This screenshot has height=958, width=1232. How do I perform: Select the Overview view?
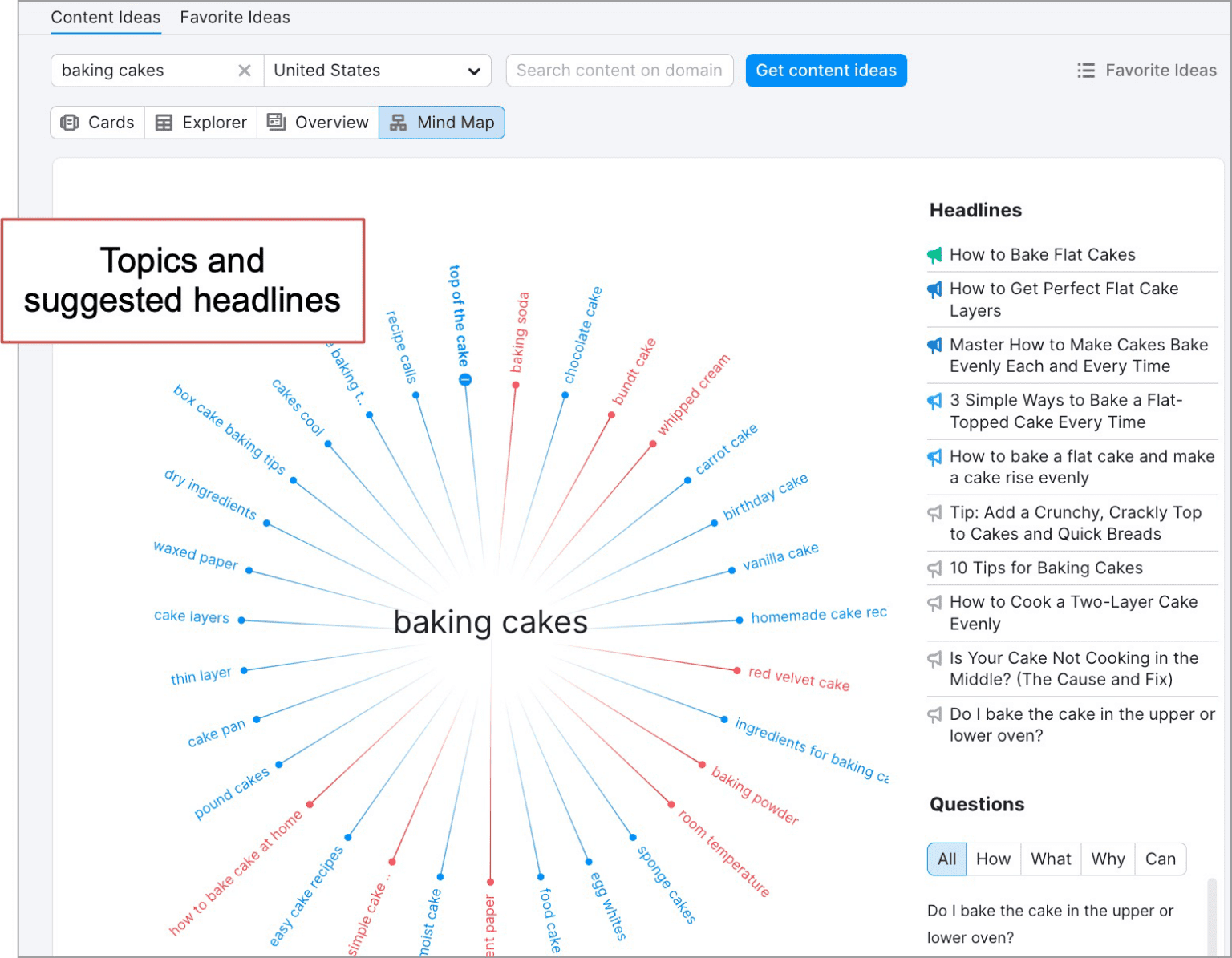point(318,122)
